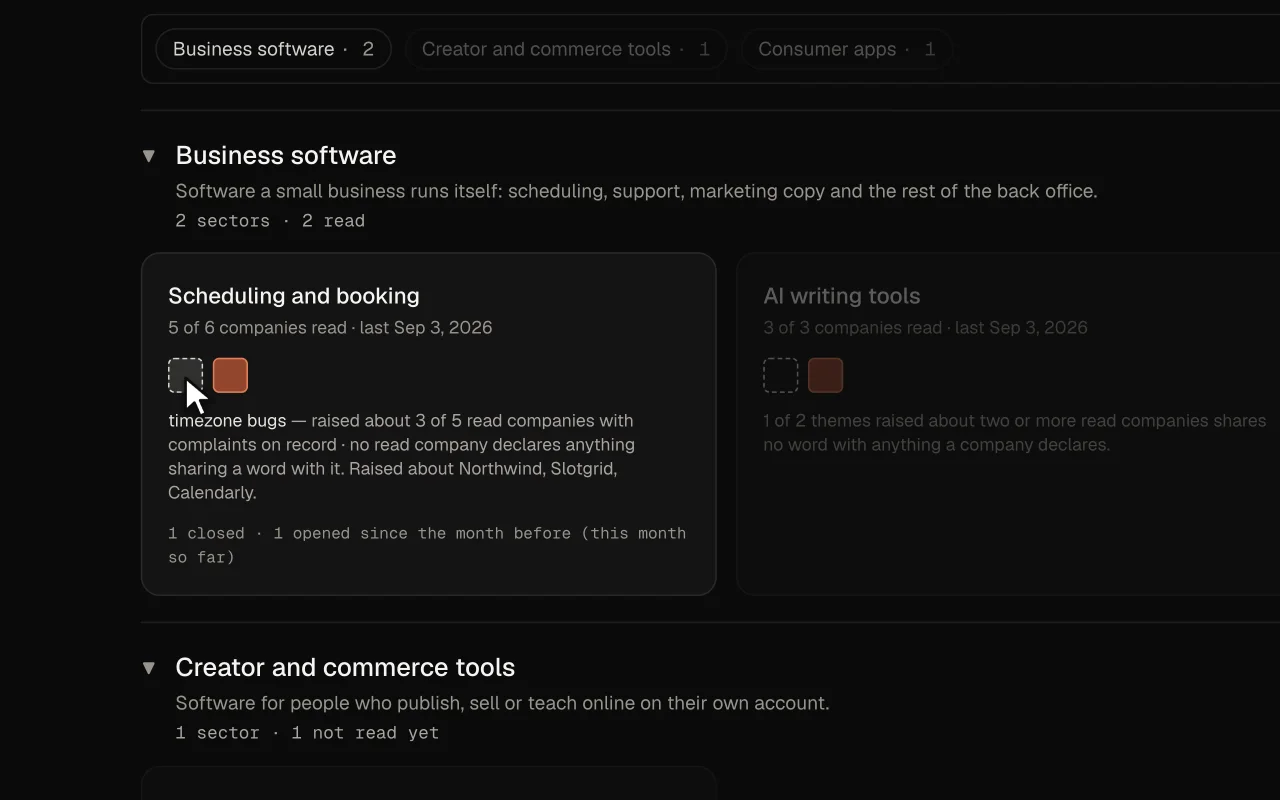Open the Scheduling and booking card title
1280x800 pixels.
coord(294,296)
